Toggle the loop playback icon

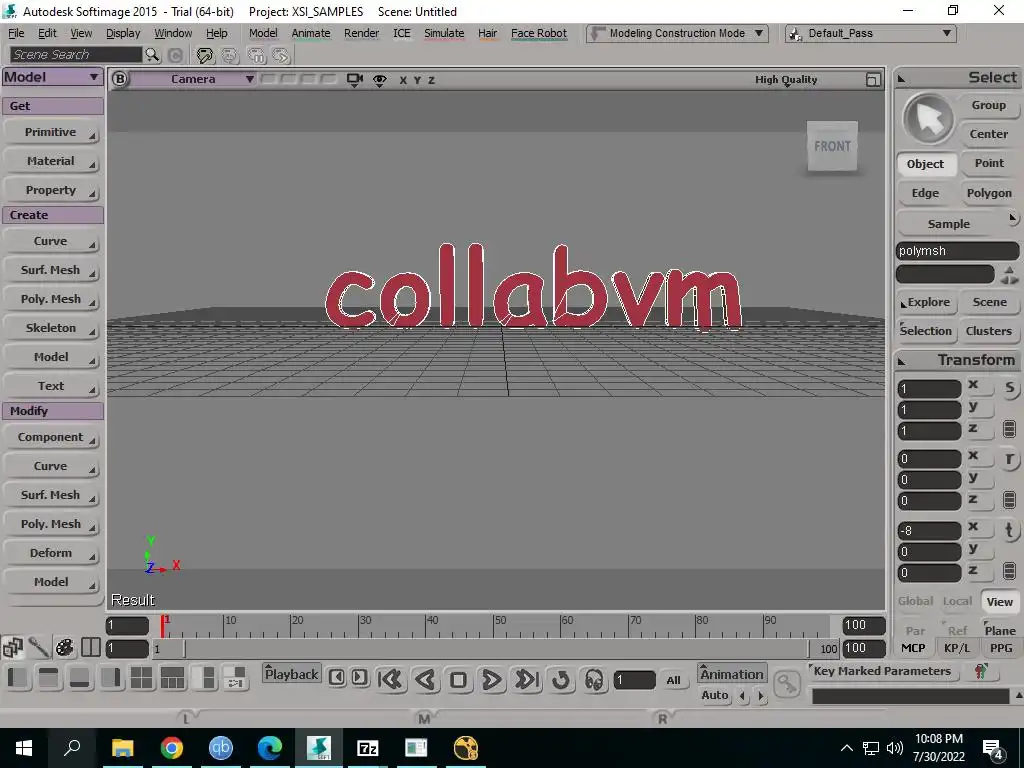[x=560, y=680]
